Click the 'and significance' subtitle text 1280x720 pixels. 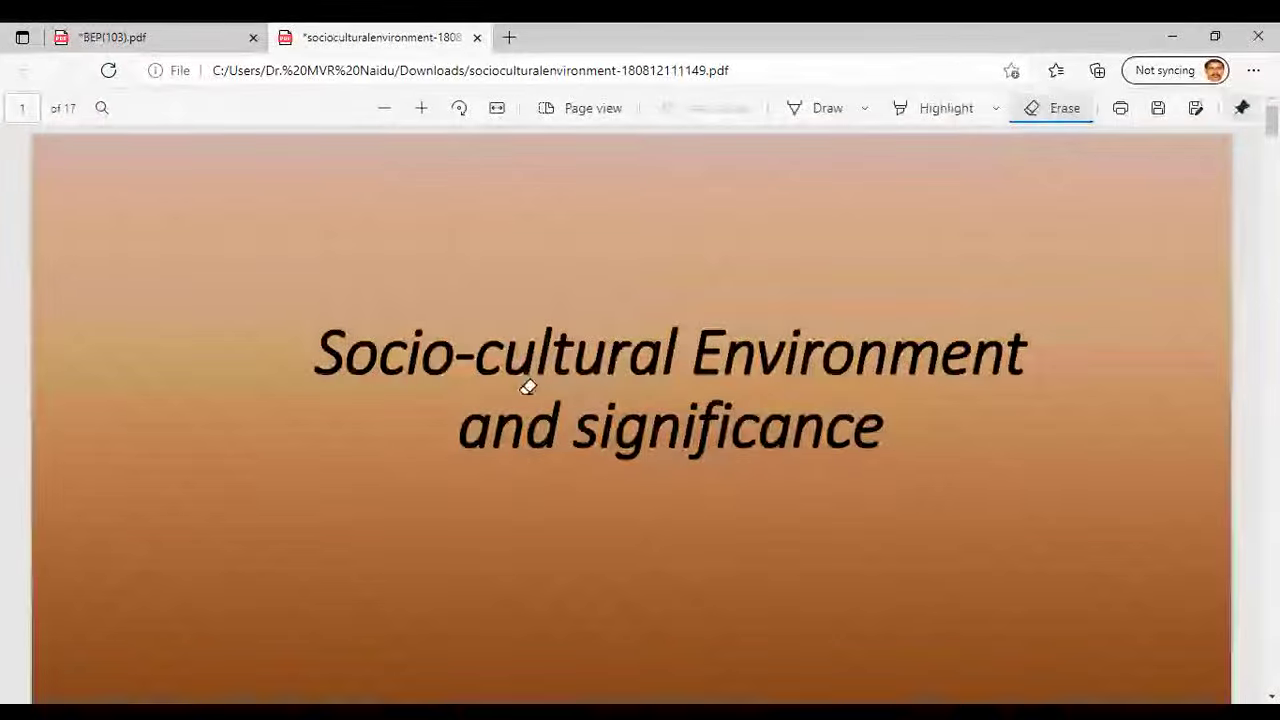670,428
